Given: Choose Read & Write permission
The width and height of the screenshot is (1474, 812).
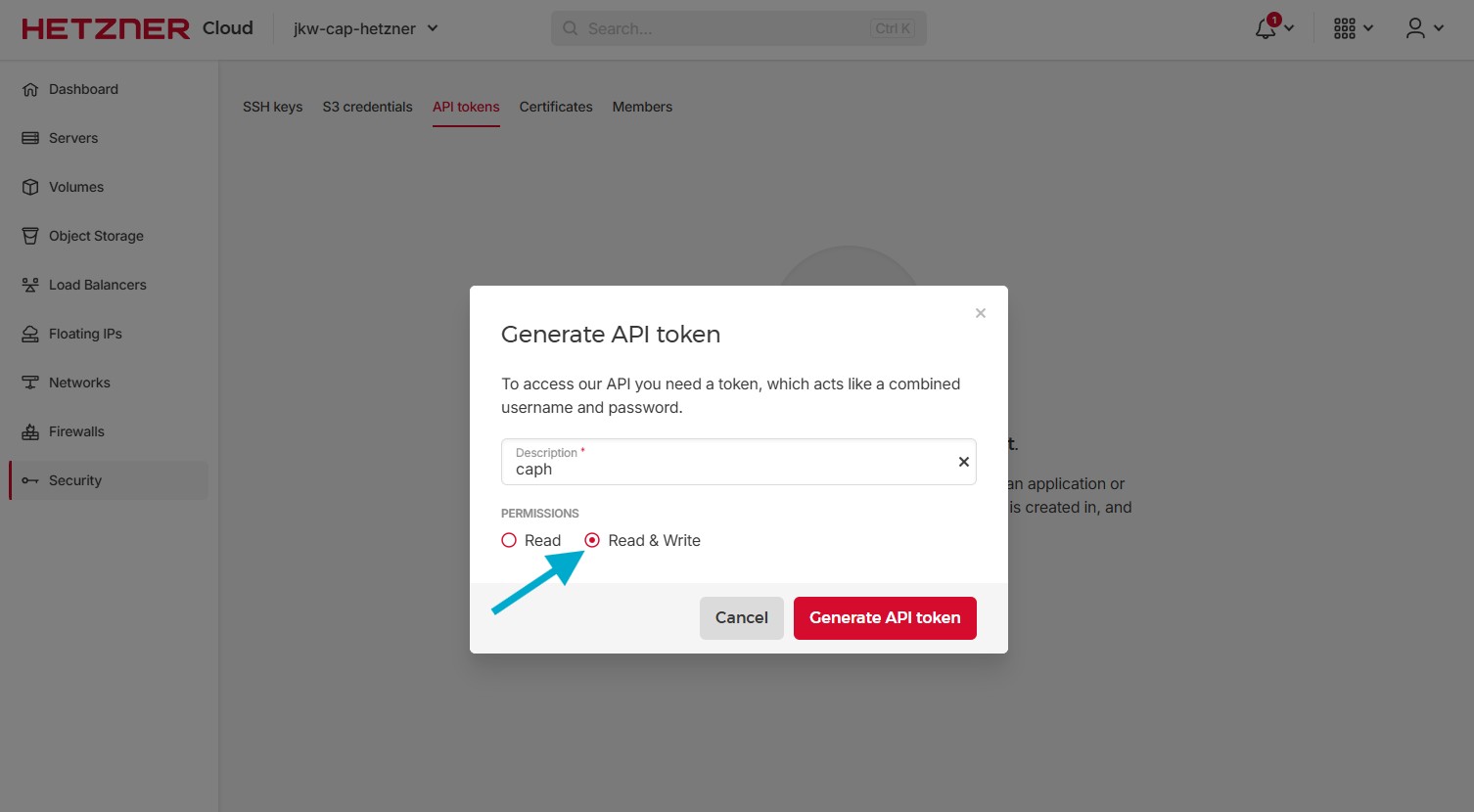Looking at the screenshot, I should (x=592, y=539).
